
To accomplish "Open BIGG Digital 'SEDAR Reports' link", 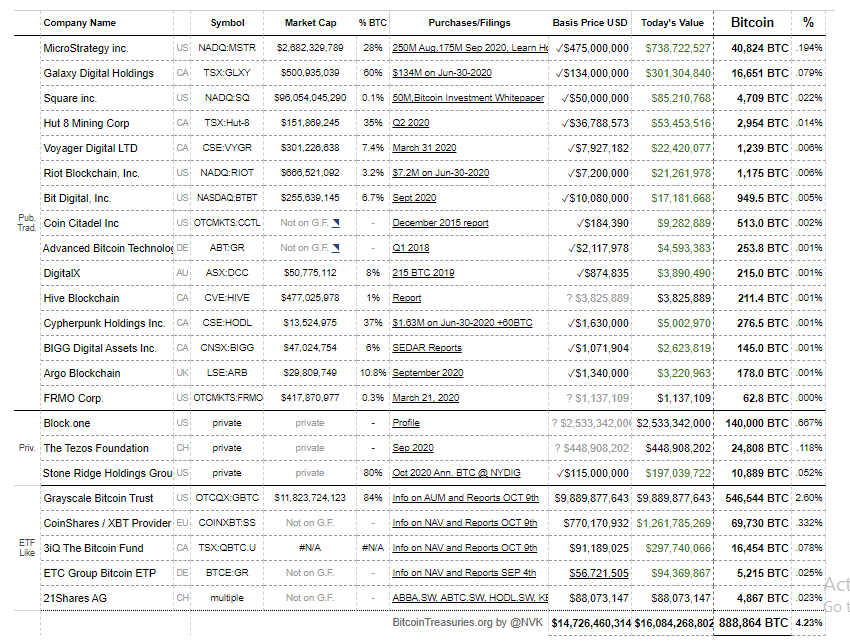I will point(427,348).
